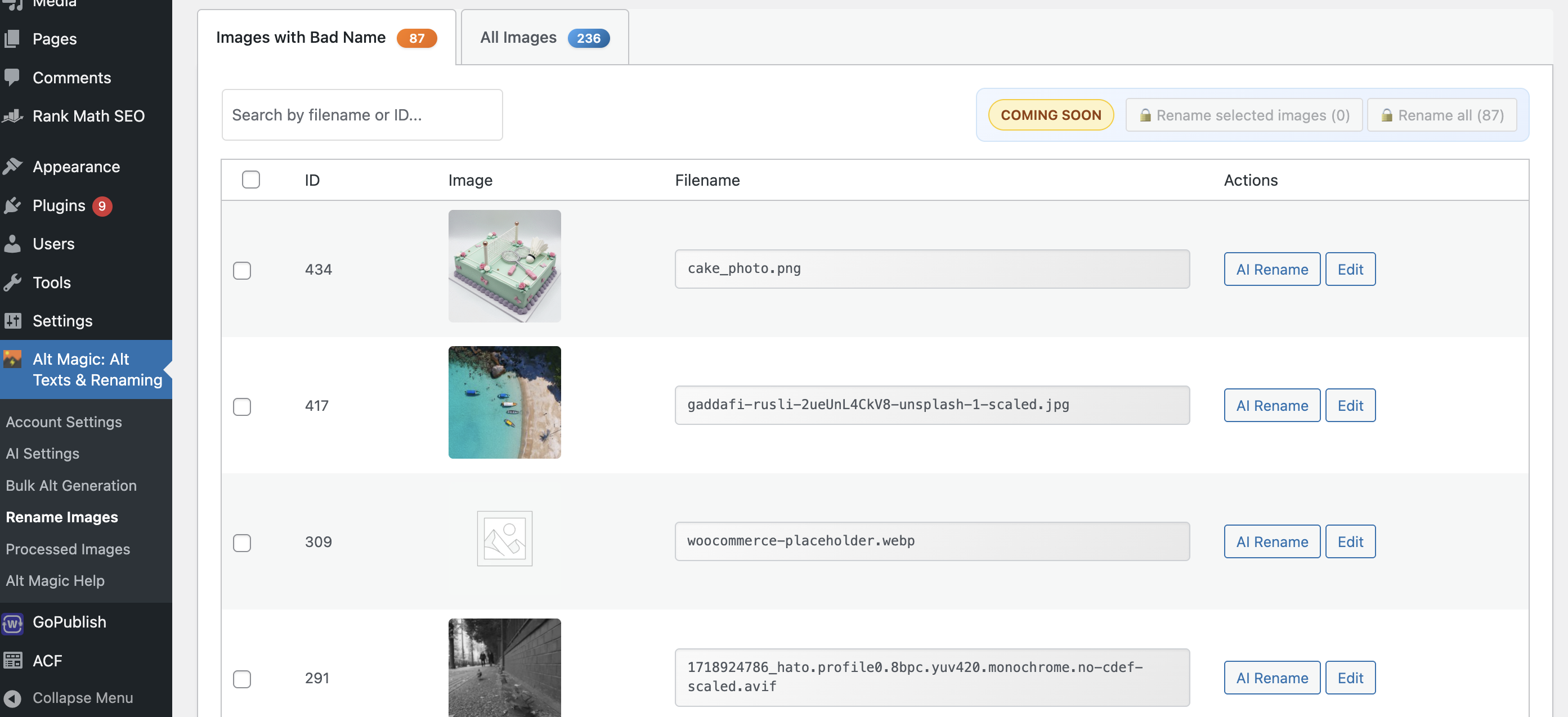
Task: Open the GoPublish plugin
Action: (x=69, y=622)
